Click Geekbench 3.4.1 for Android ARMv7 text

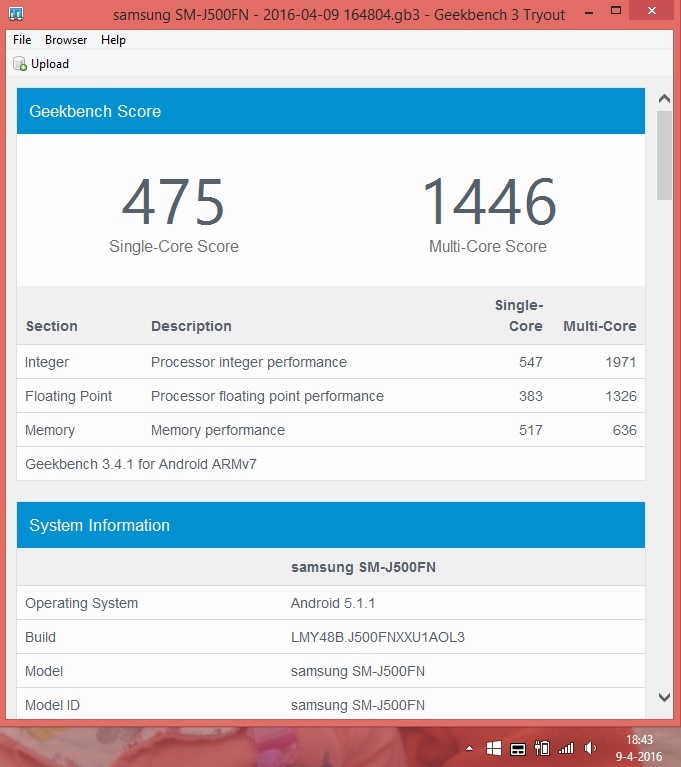tap(141, 464)
